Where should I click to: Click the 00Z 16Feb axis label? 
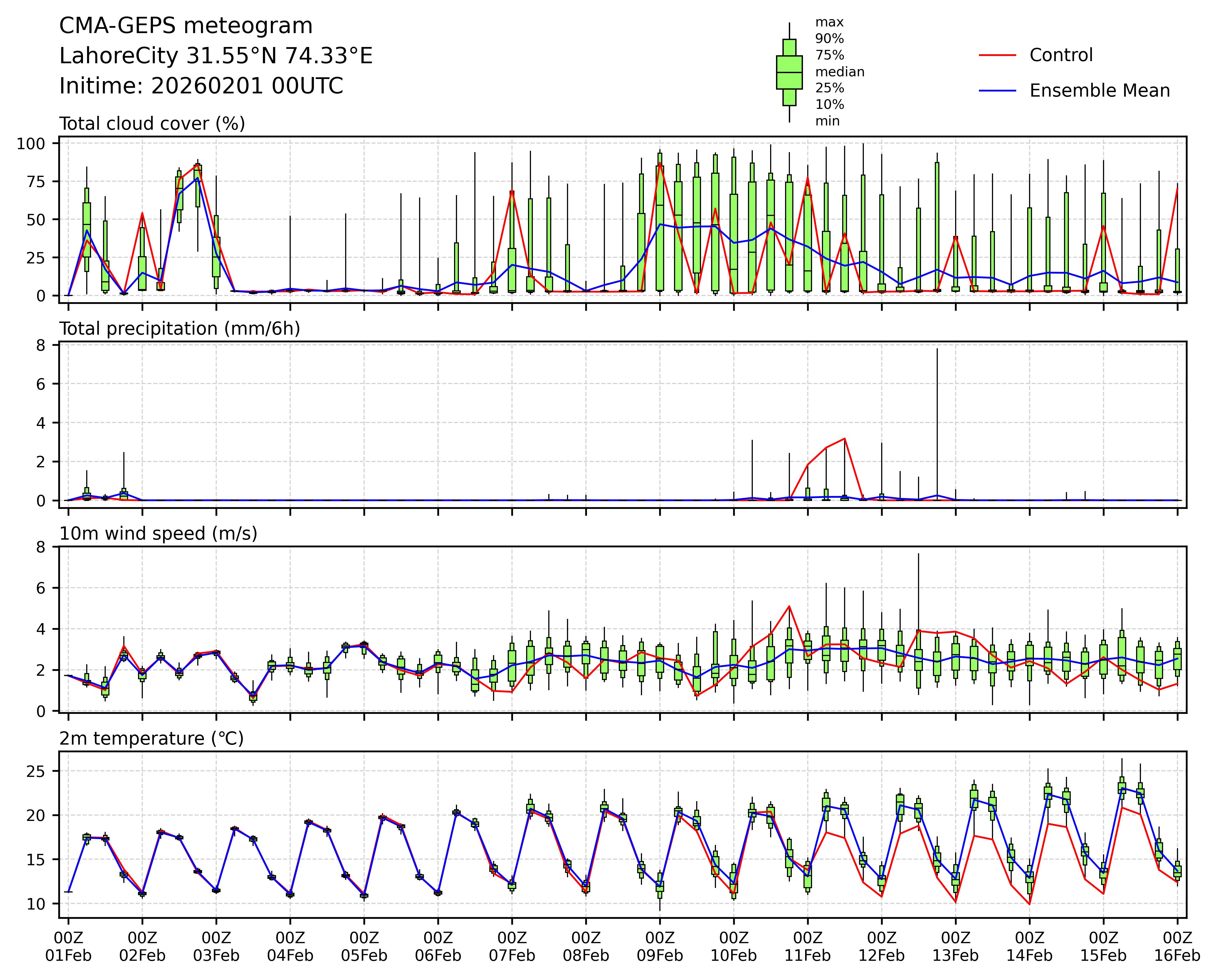tap(1177, 947)
